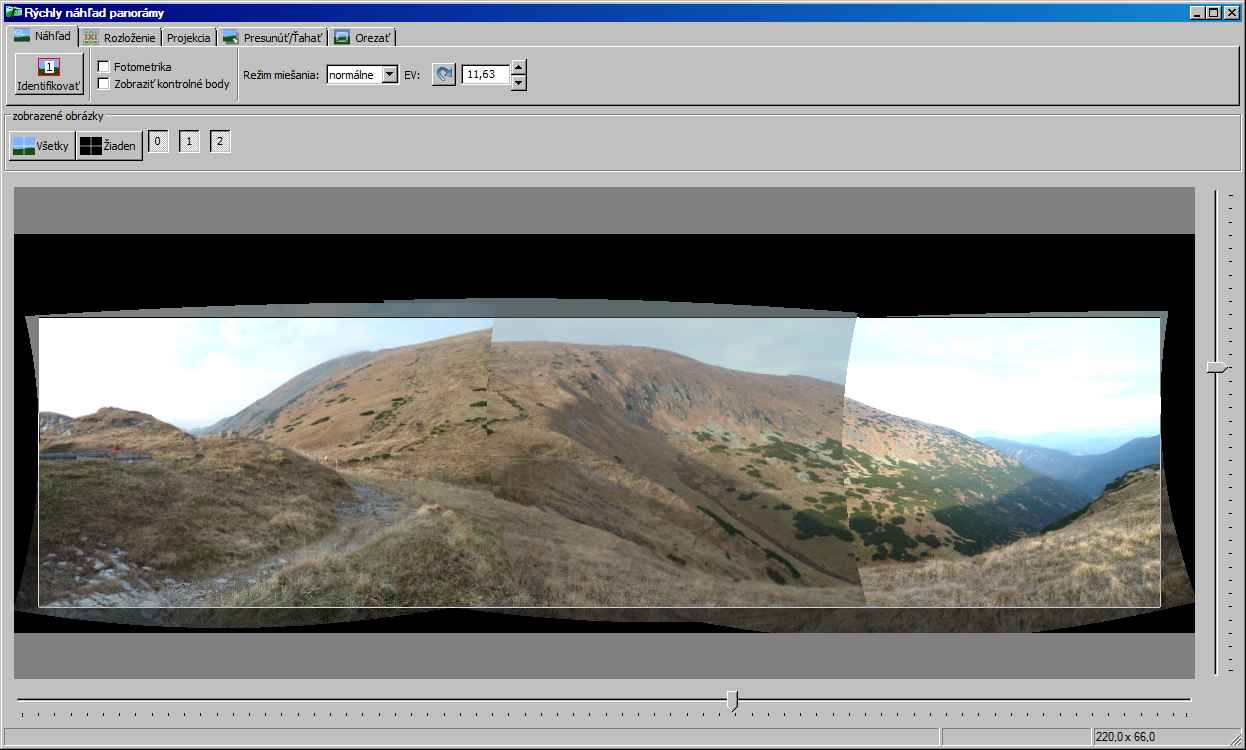Click the horizontal field-of-view slider handle
This screenshot has width=1246, height=750.
click(732, 701)
